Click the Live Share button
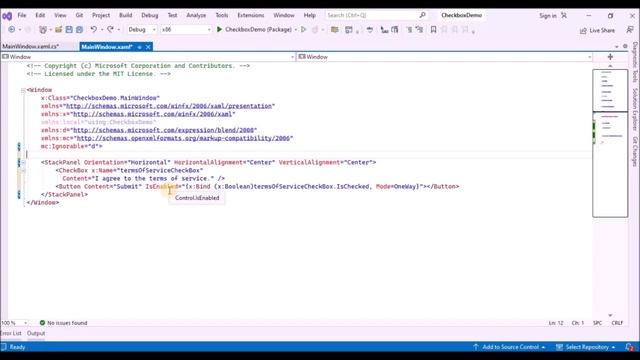 pos(598,31)
